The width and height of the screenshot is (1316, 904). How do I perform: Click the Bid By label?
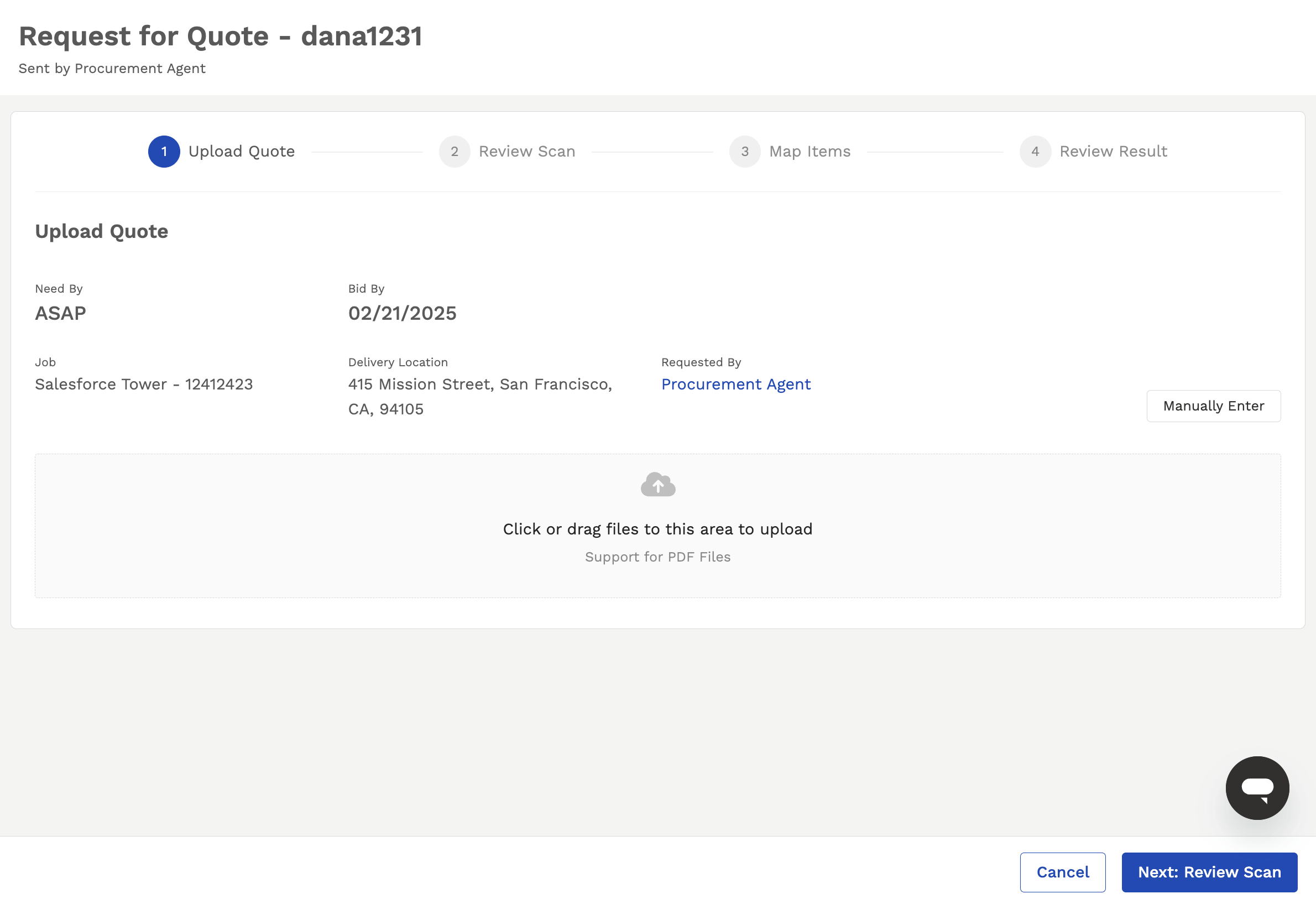pyautogui.click(x=366, y=288)
